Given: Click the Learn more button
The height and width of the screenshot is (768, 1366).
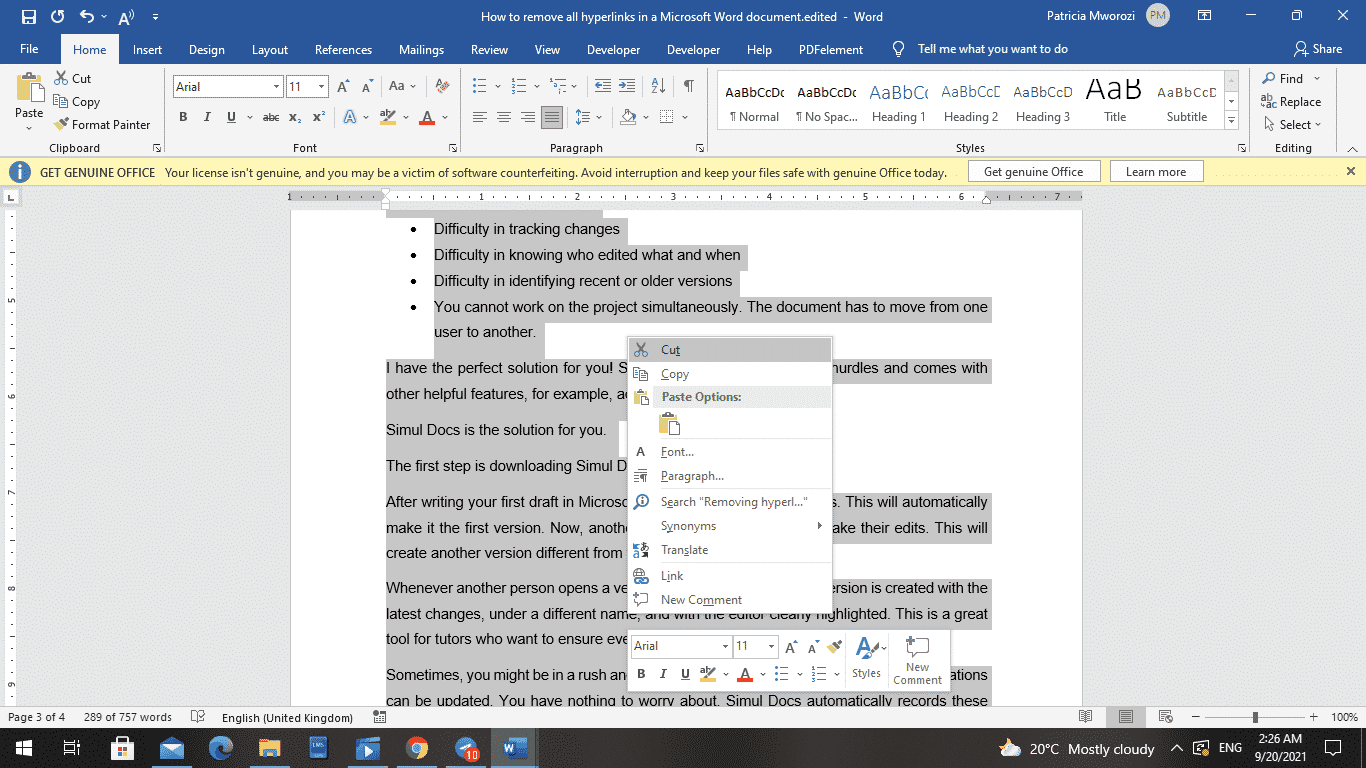Looking at the screenshot, I should point(1156,170).
